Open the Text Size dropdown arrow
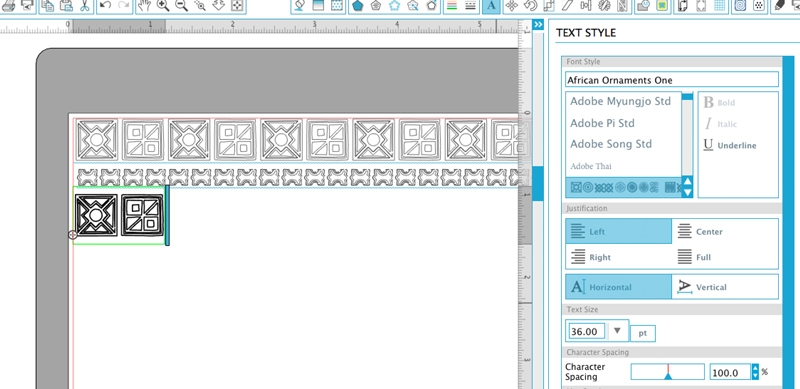This screenshot has height=389, width=800. (617, 331)
